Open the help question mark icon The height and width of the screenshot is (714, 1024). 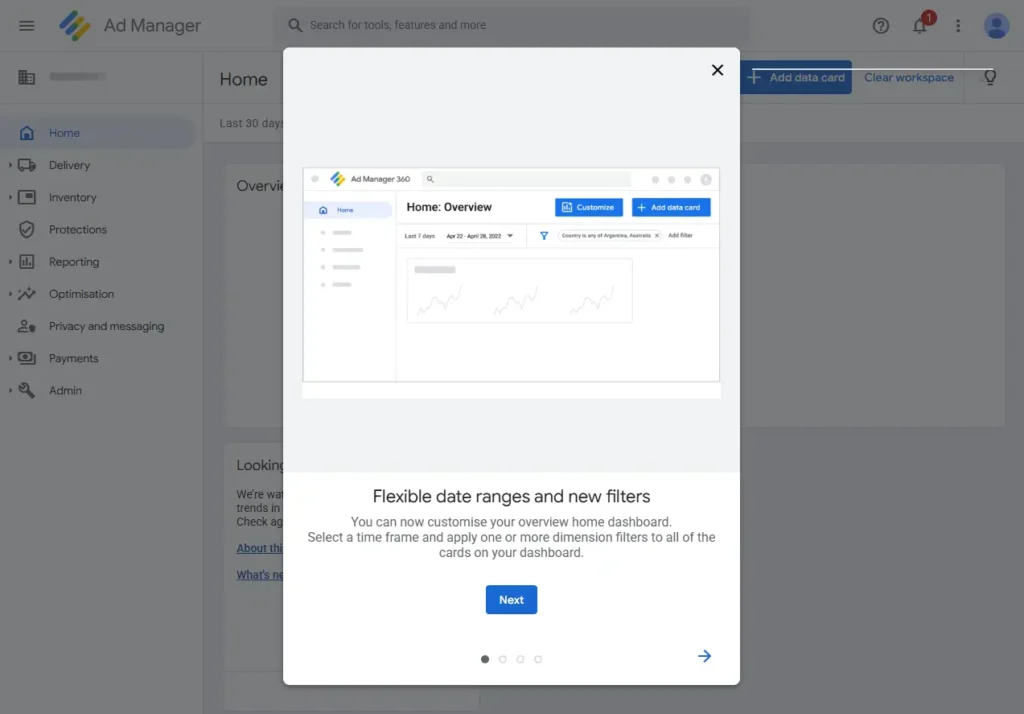pos(880,25)
